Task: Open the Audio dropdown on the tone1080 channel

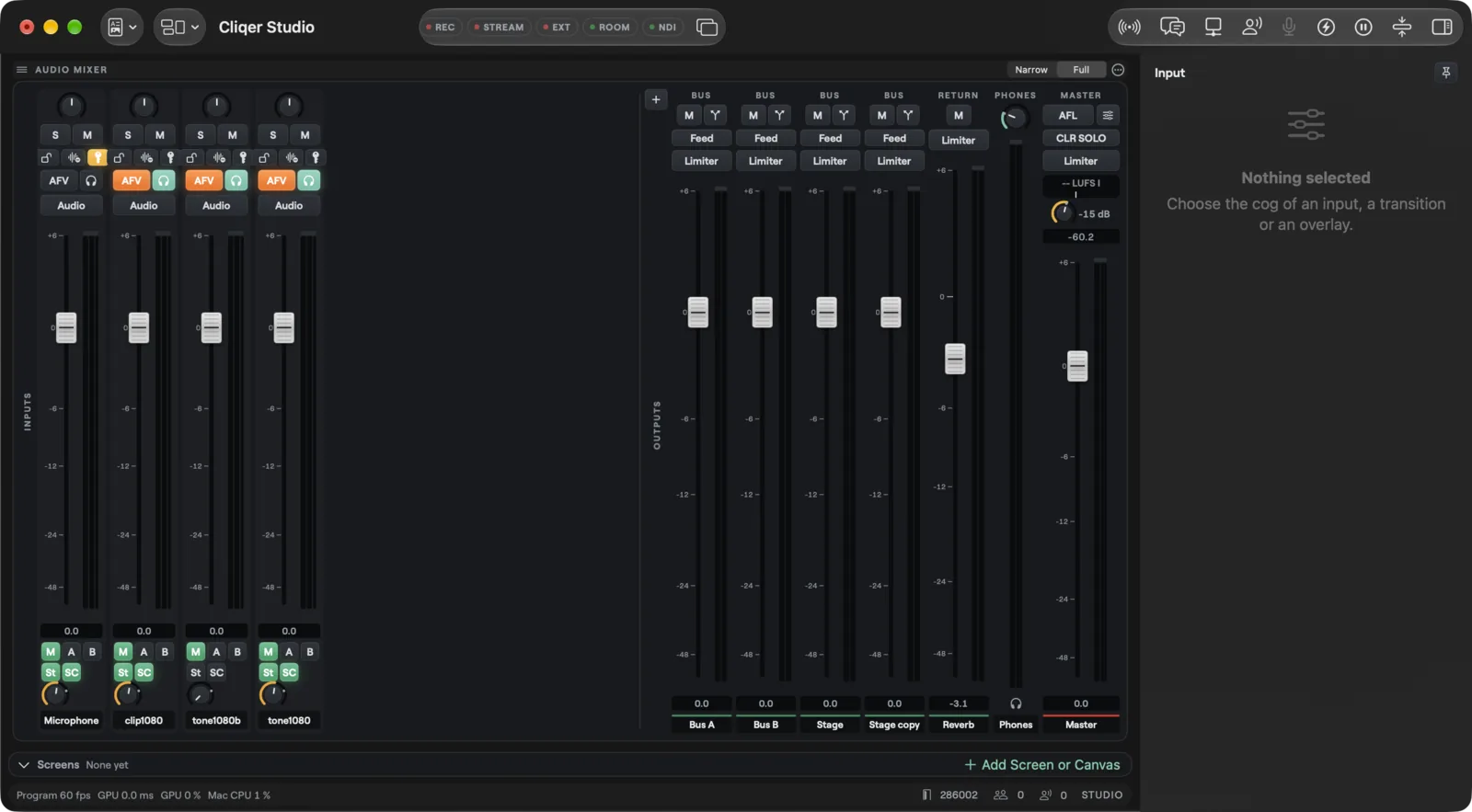Action: pos(289,206)
